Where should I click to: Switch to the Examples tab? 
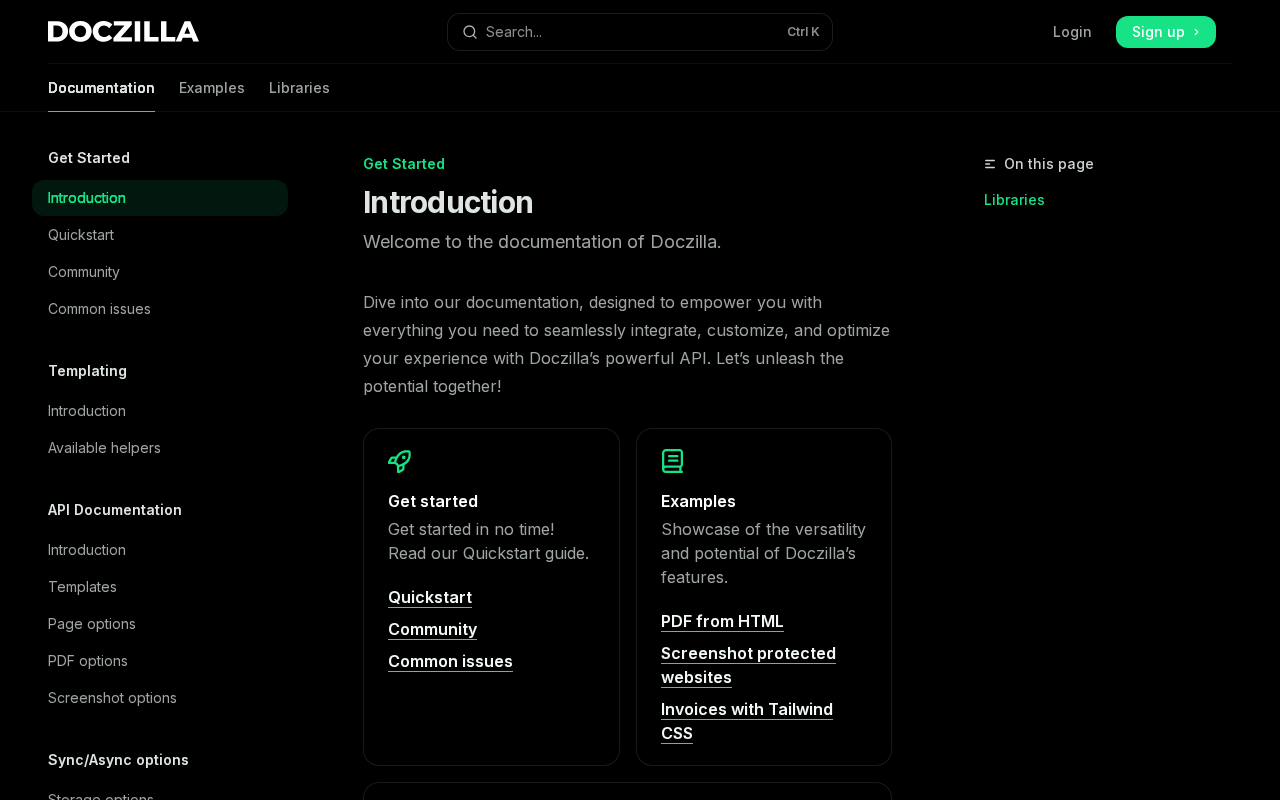click(x=211, y=88)
